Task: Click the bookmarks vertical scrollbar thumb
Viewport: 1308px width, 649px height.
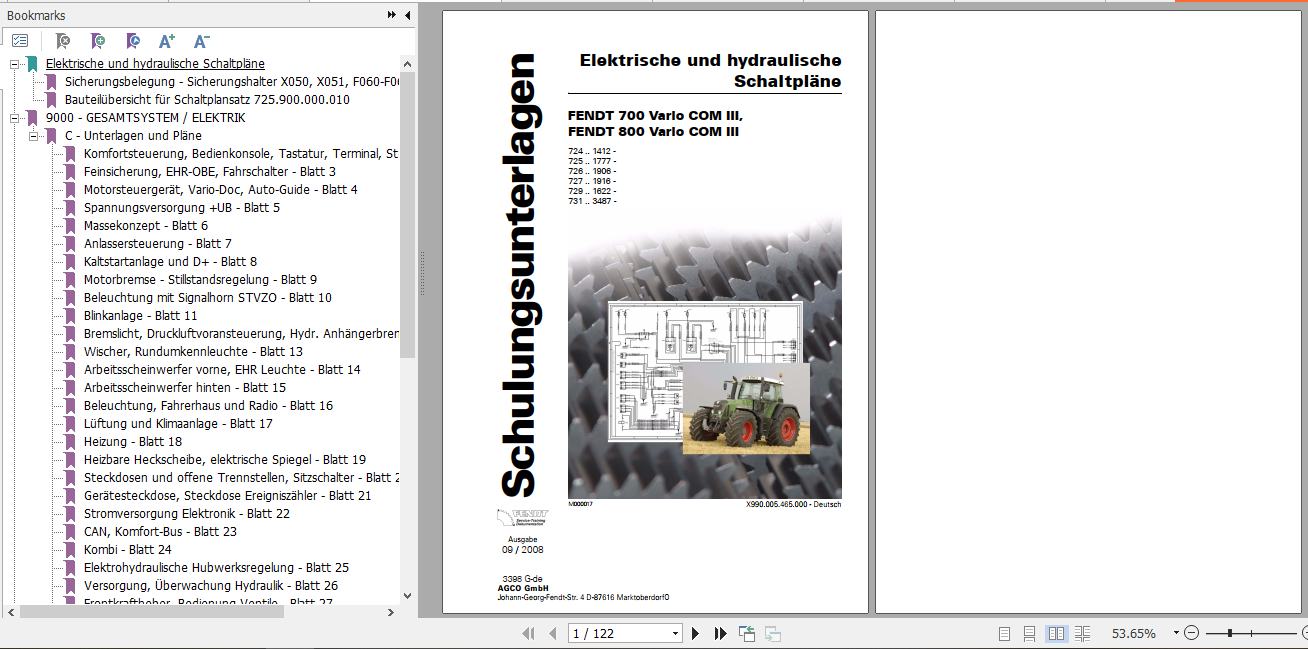Action: tap(407, 214)
